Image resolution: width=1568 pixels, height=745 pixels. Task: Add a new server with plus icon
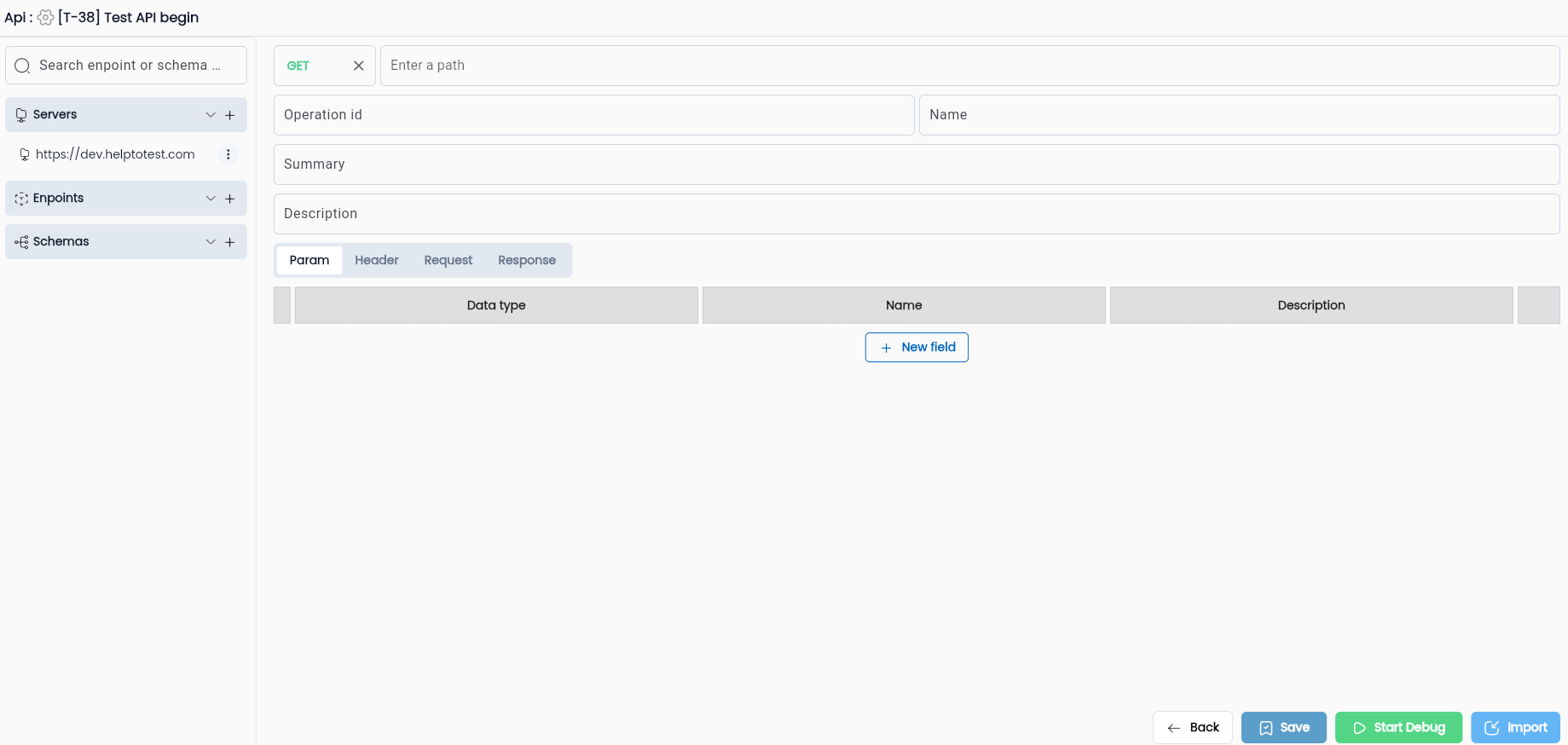pos(229,115)
